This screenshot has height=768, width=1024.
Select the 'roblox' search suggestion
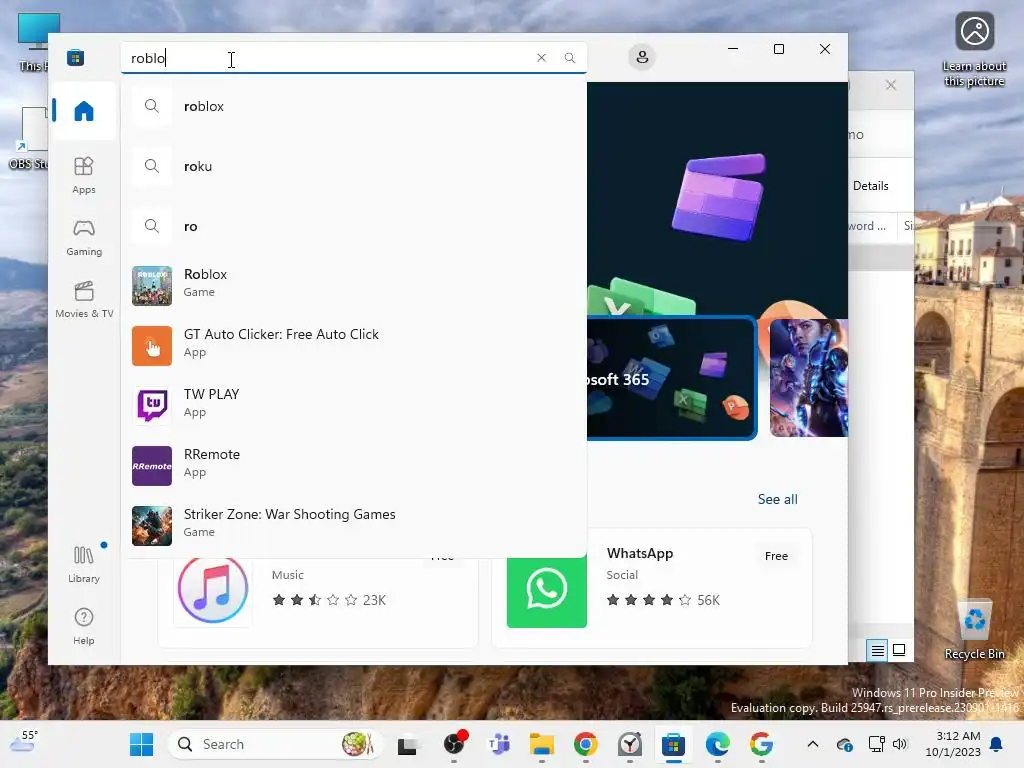coord(354,106)
